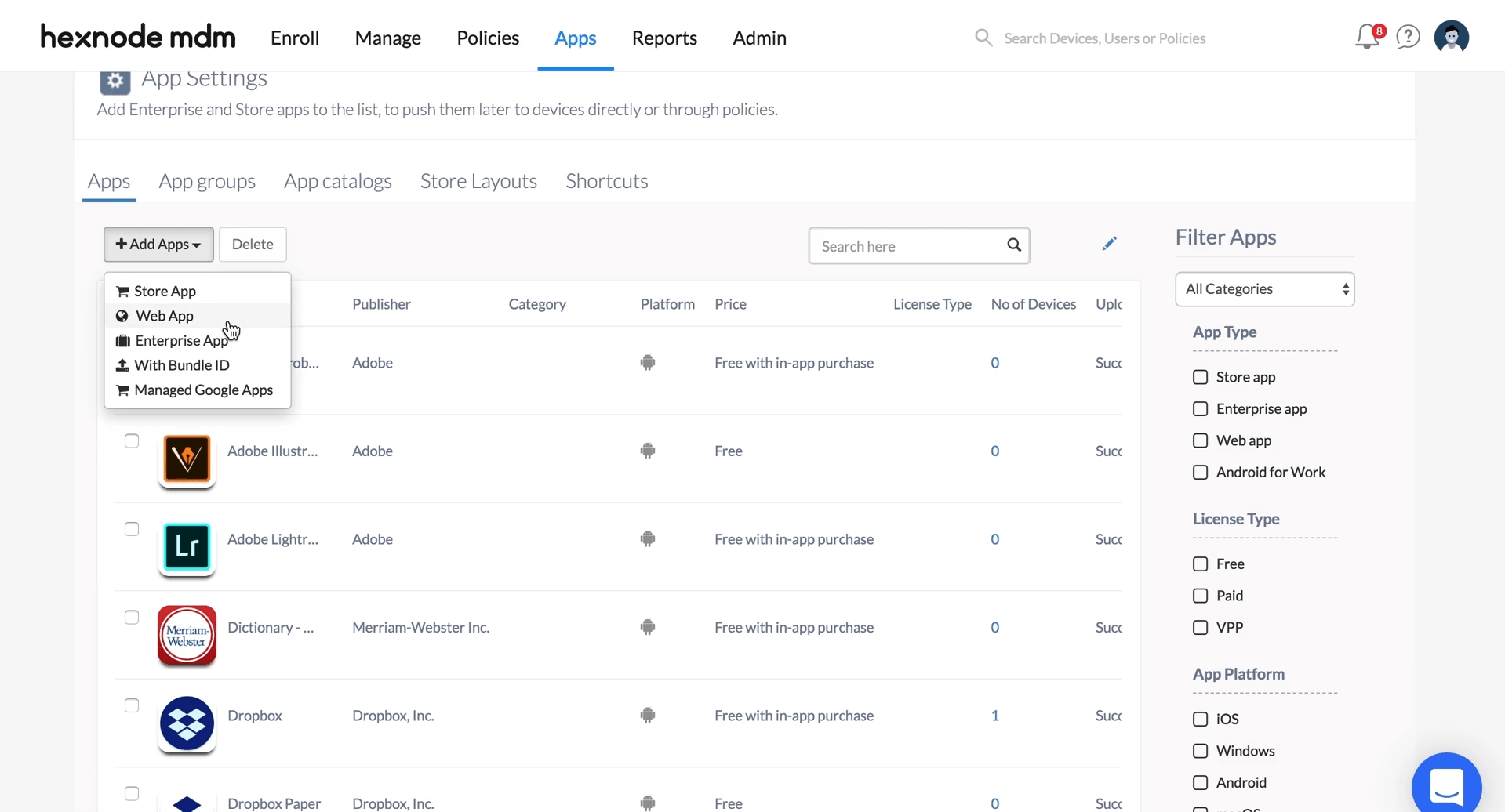
Task: Check the VPP license type filter
Action: pyautogui.click(x=1200, y=628)
